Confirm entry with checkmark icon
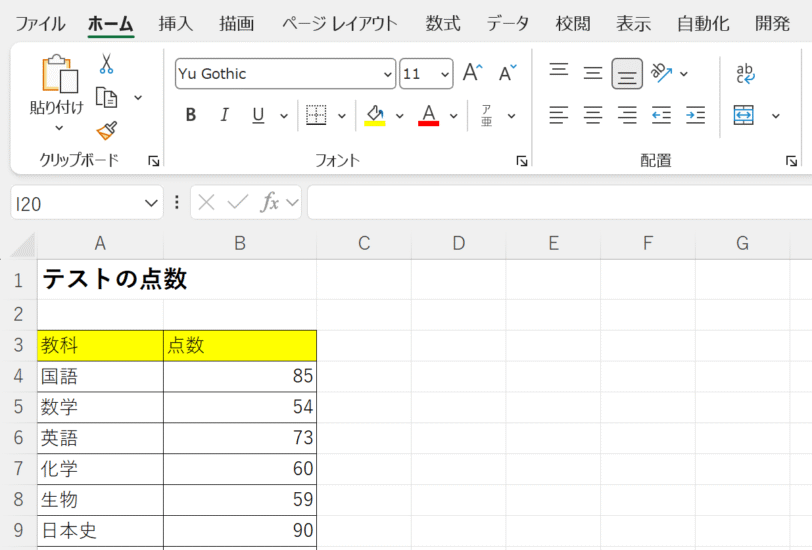Viewport: 812px width, 550px height. pyautogui.click(x=238, y=202)
